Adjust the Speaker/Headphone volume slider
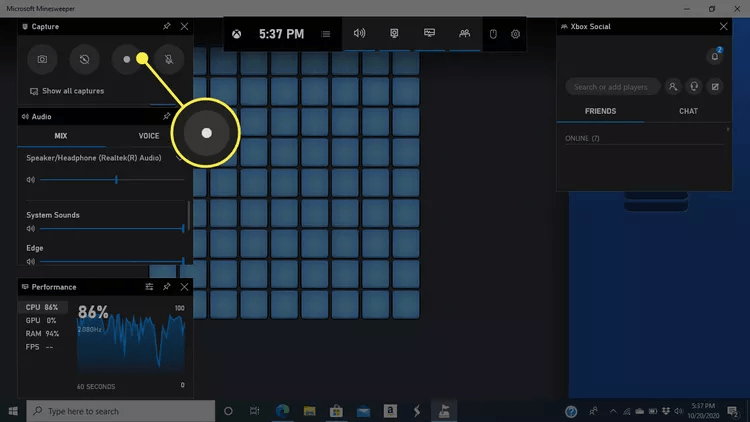The image size is (750, 422). [117, 180]
